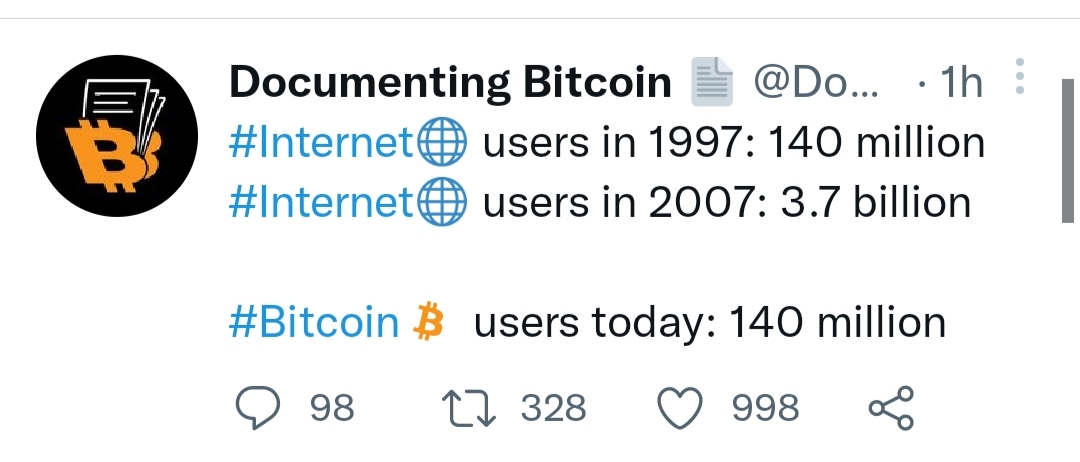Screen dimensions: 1080x462
Task: Click the 98 replies count
Action: [x=332, y=408]
